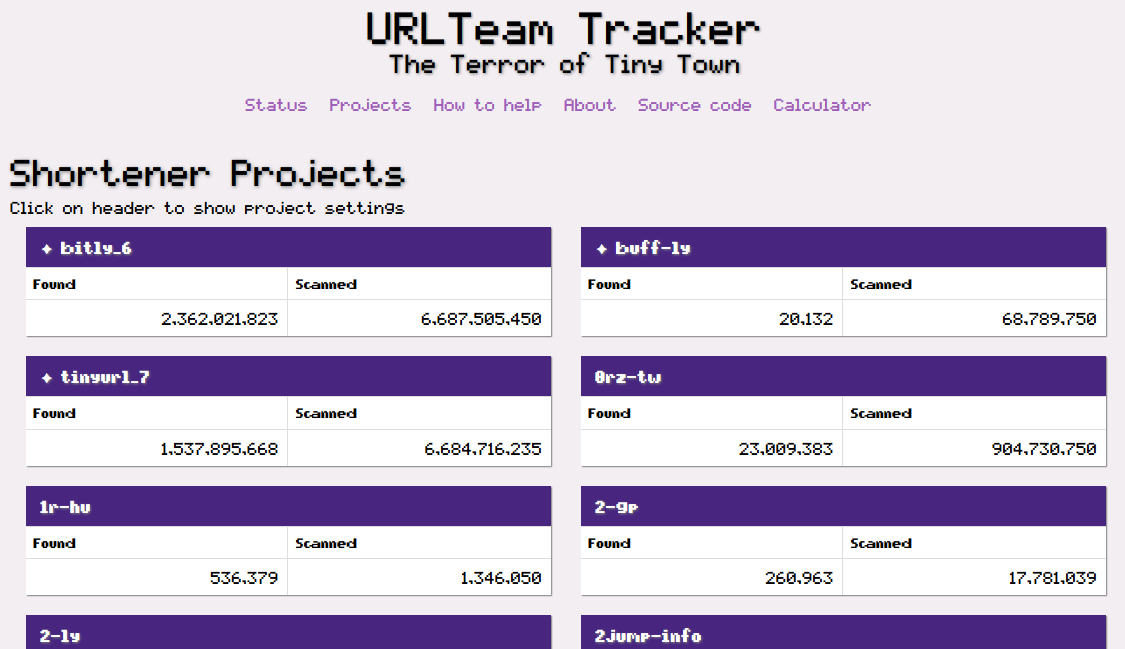Image resolution: width=1125 pixels, height=649 pixels.
Task: Click the 'Click on header' instruction text
Action: pos(207,209)
